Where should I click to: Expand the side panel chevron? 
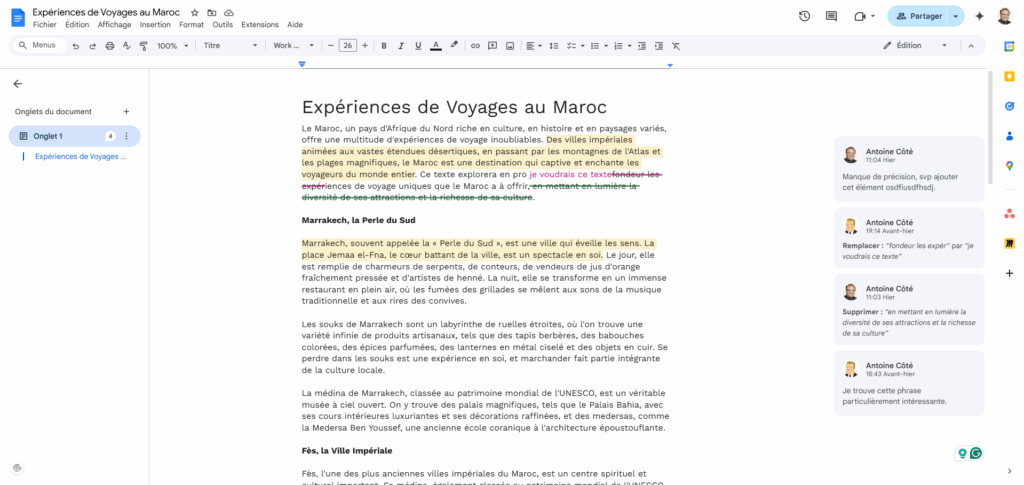point(1009,471)
